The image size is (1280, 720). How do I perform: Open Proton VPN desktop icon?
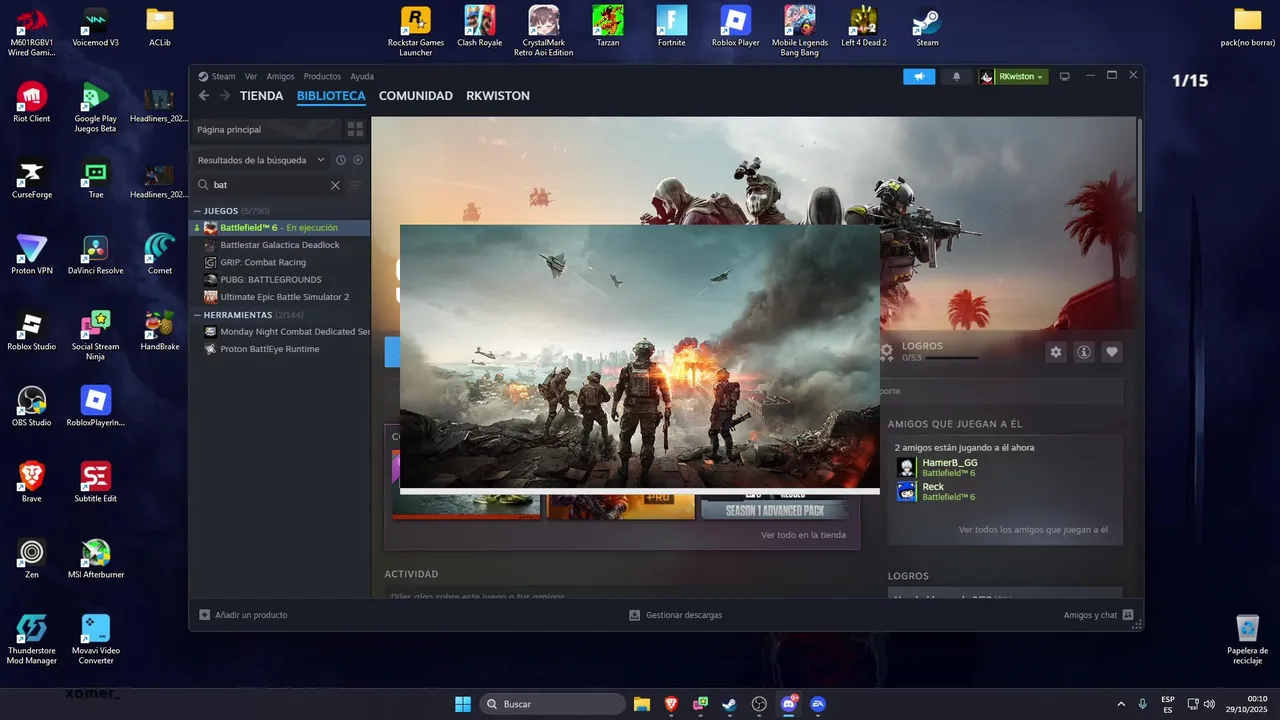pyautogui.click(x=32, y=255)
